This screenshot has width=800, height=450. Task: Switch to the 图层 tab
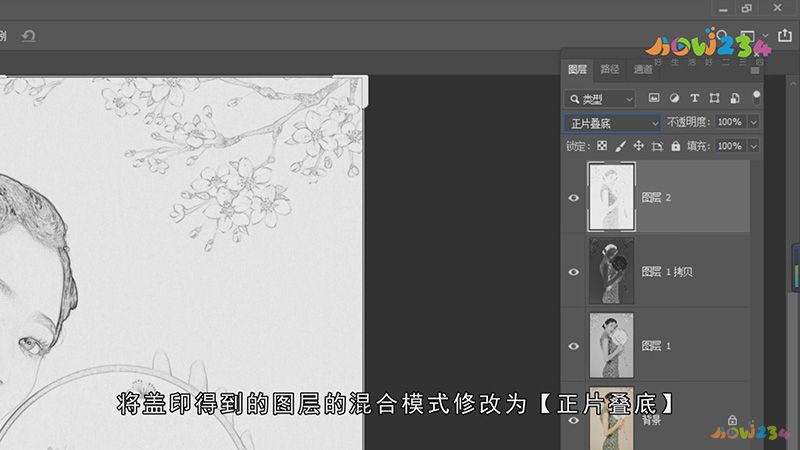(577, 69)
